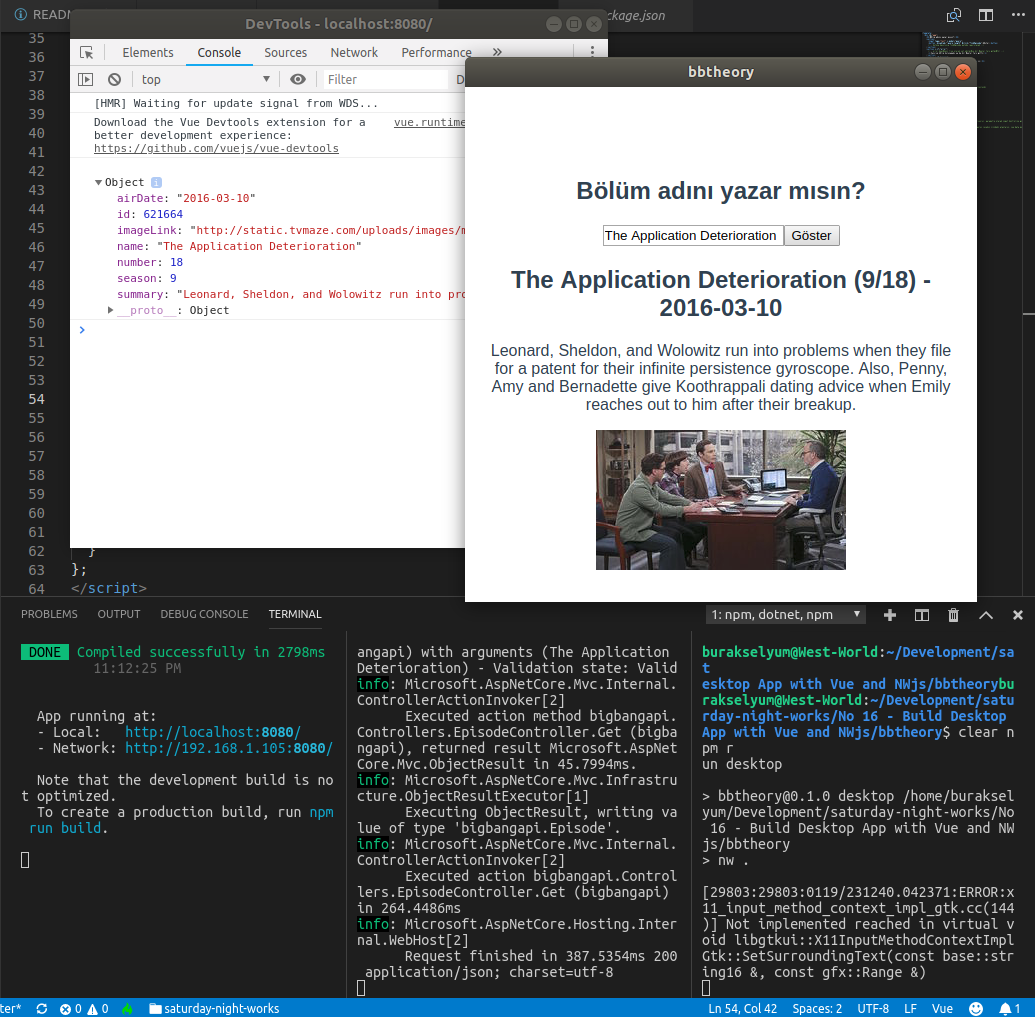
Task: Switch to the Network tab in DevTools
Action: point(354,53)
